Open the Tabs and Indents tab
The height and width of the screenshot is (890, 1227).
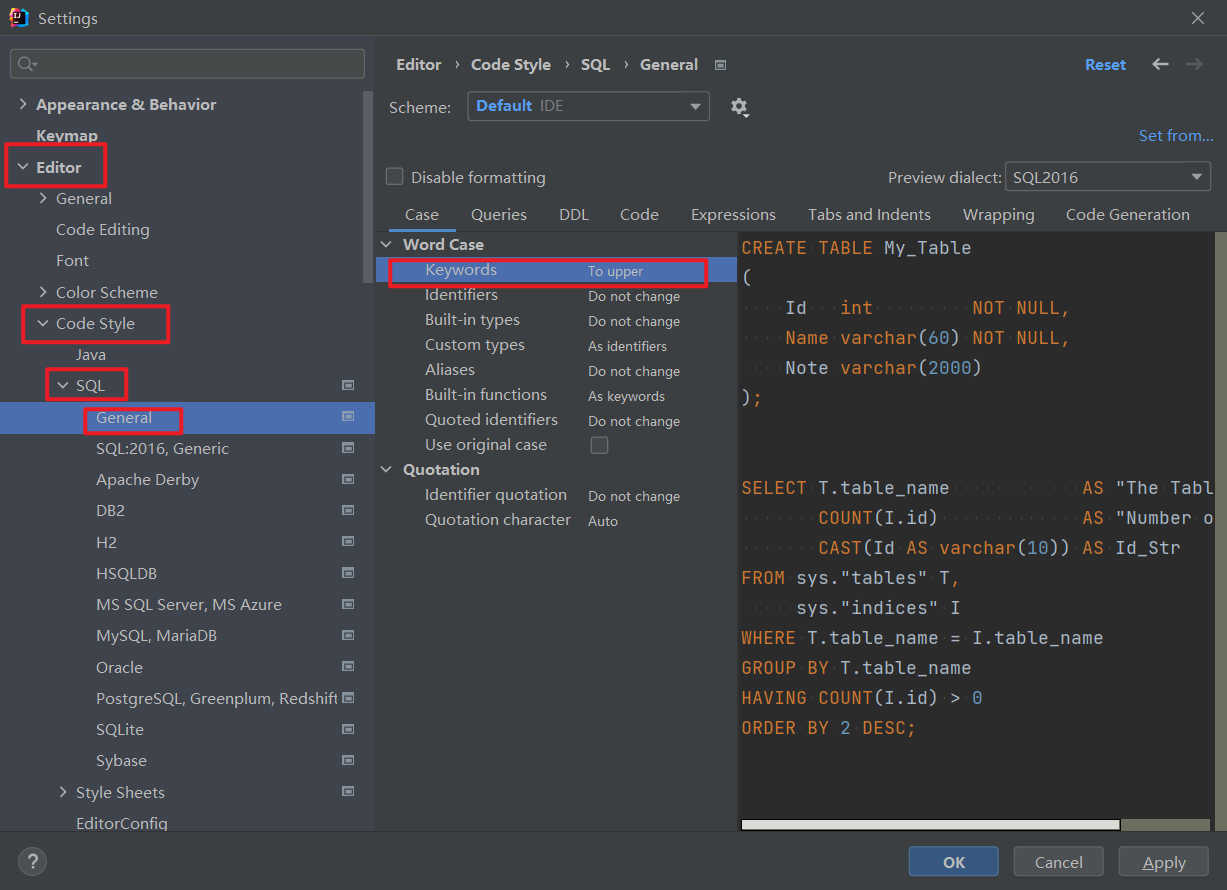868,214
